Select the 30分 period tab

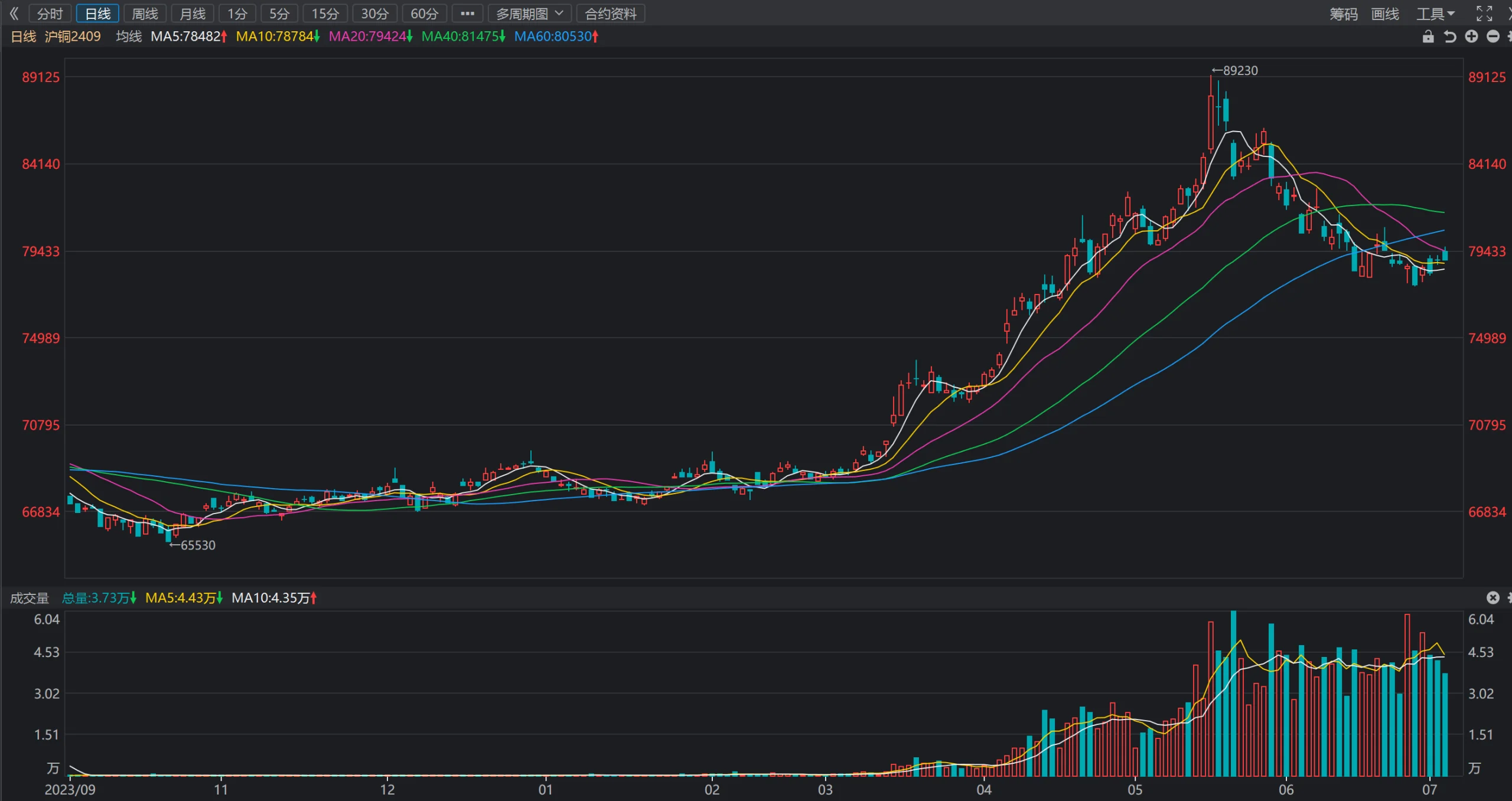pyautogui.click(x=374, y=14)
